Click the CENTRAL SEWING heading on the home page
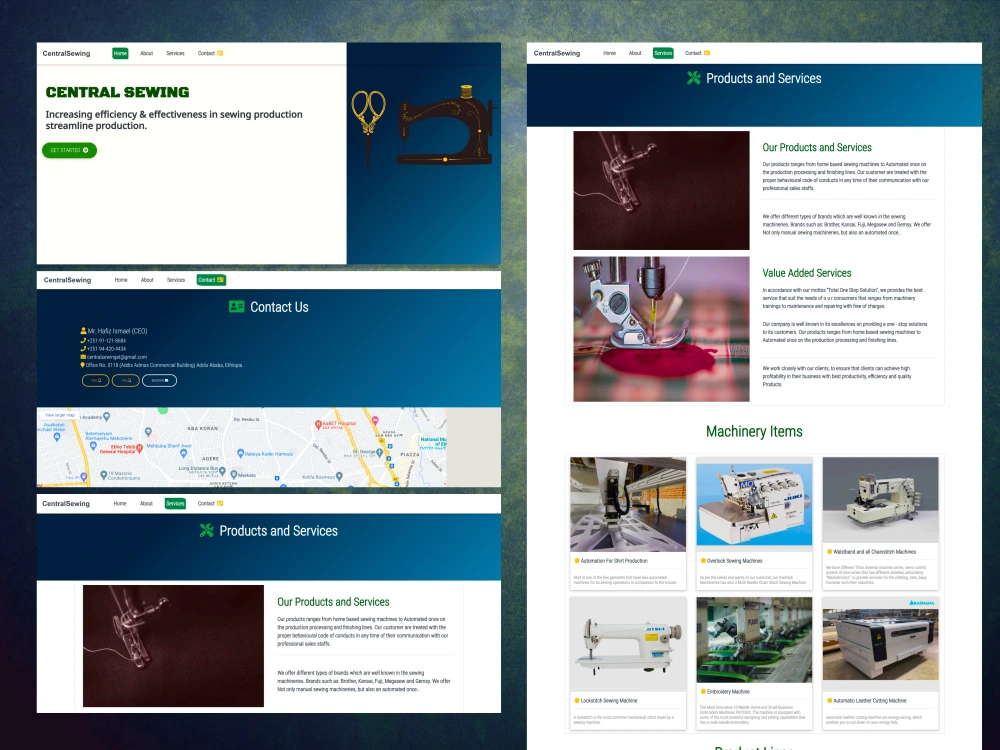The height and width of the screenshot is (750, 1000). [x=117, y=92]
